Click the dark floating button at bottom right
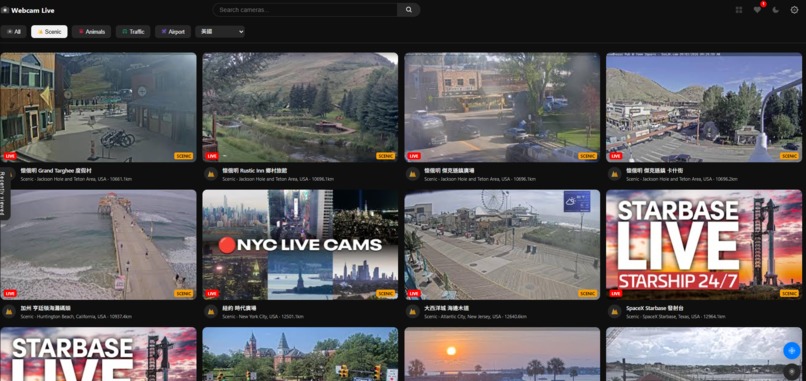The width and height of the screenshot is (806, 381). tap(792, 371)
